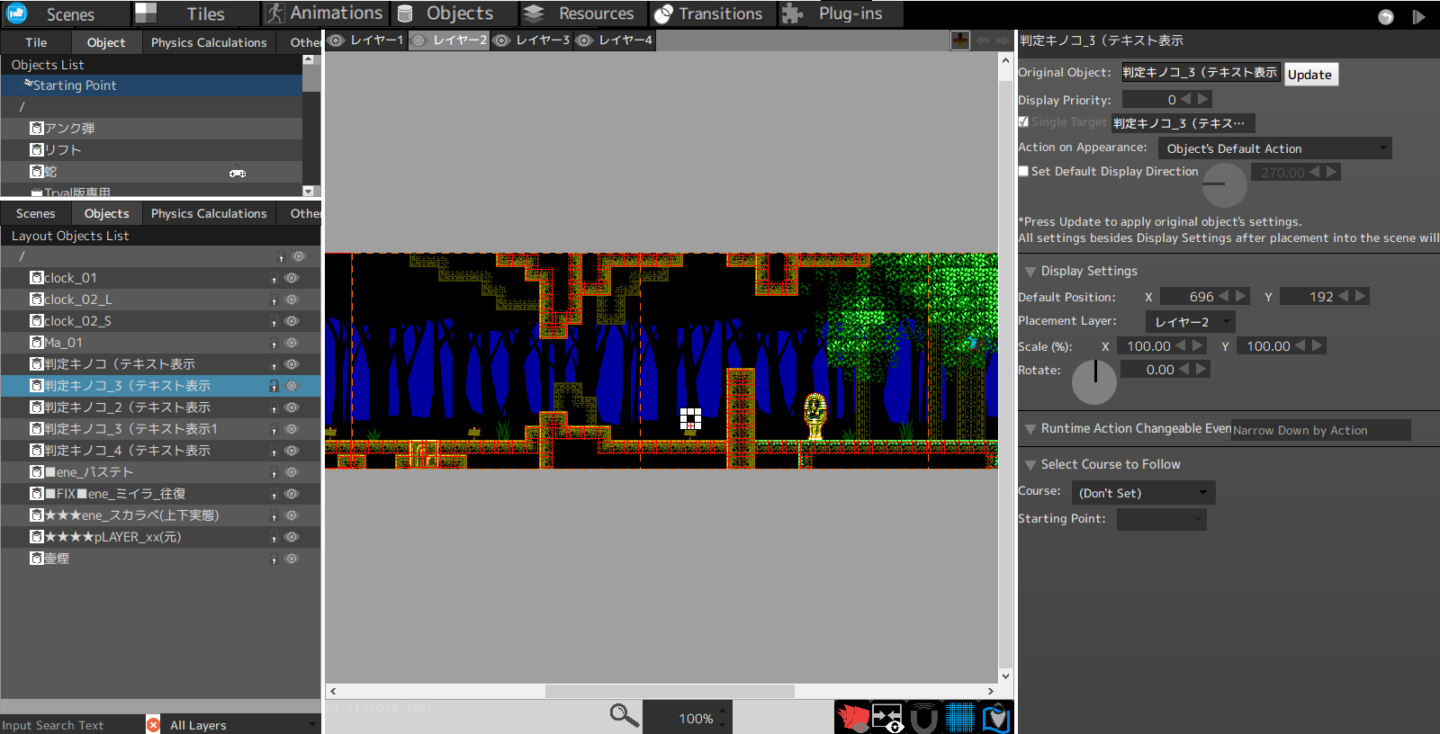The width and height of the screenshot is (1440, 734).
Task: Run the game preview with the play arrow
Action: pyautogui.click(x=1418, y=16)
